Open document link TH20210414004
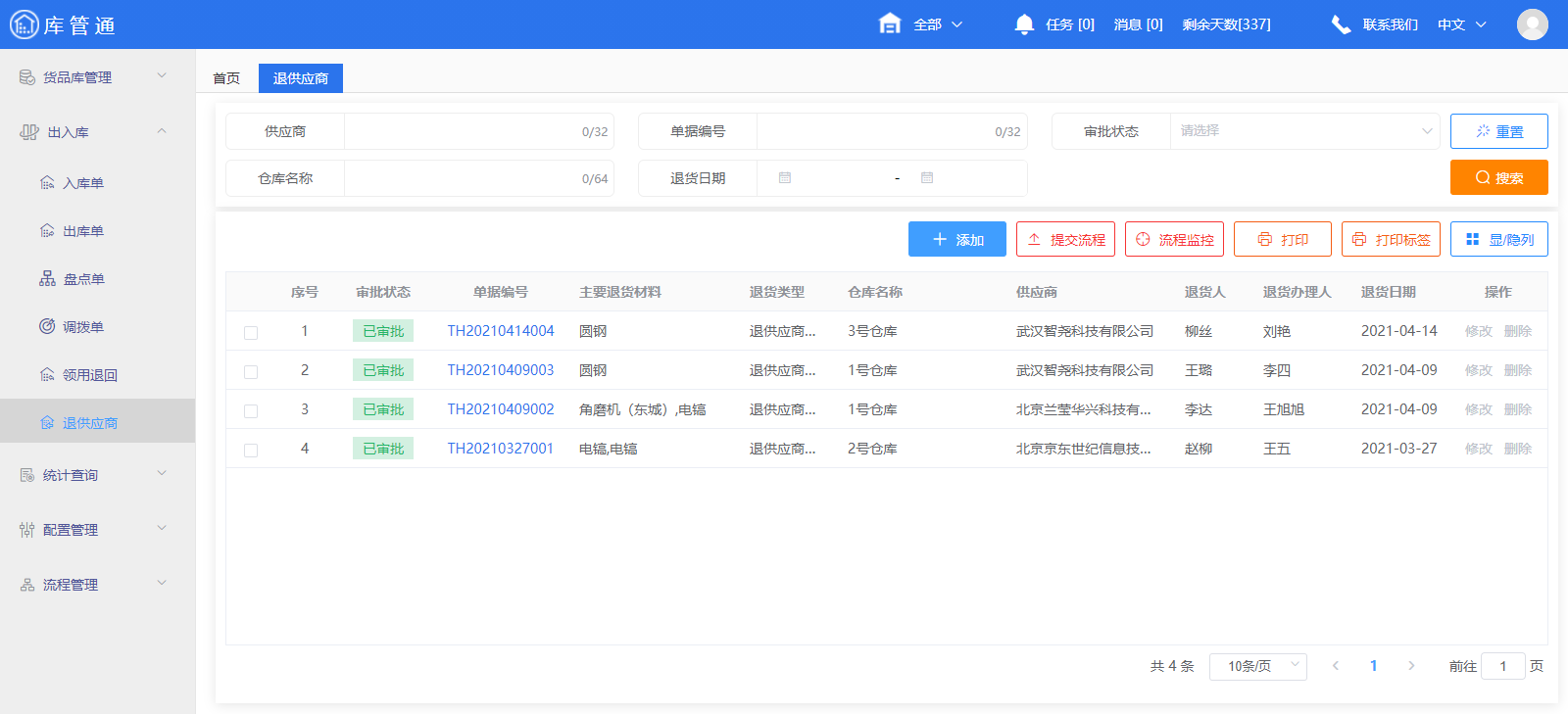This screenshot has width=1568, height=714. coord(500,331)
